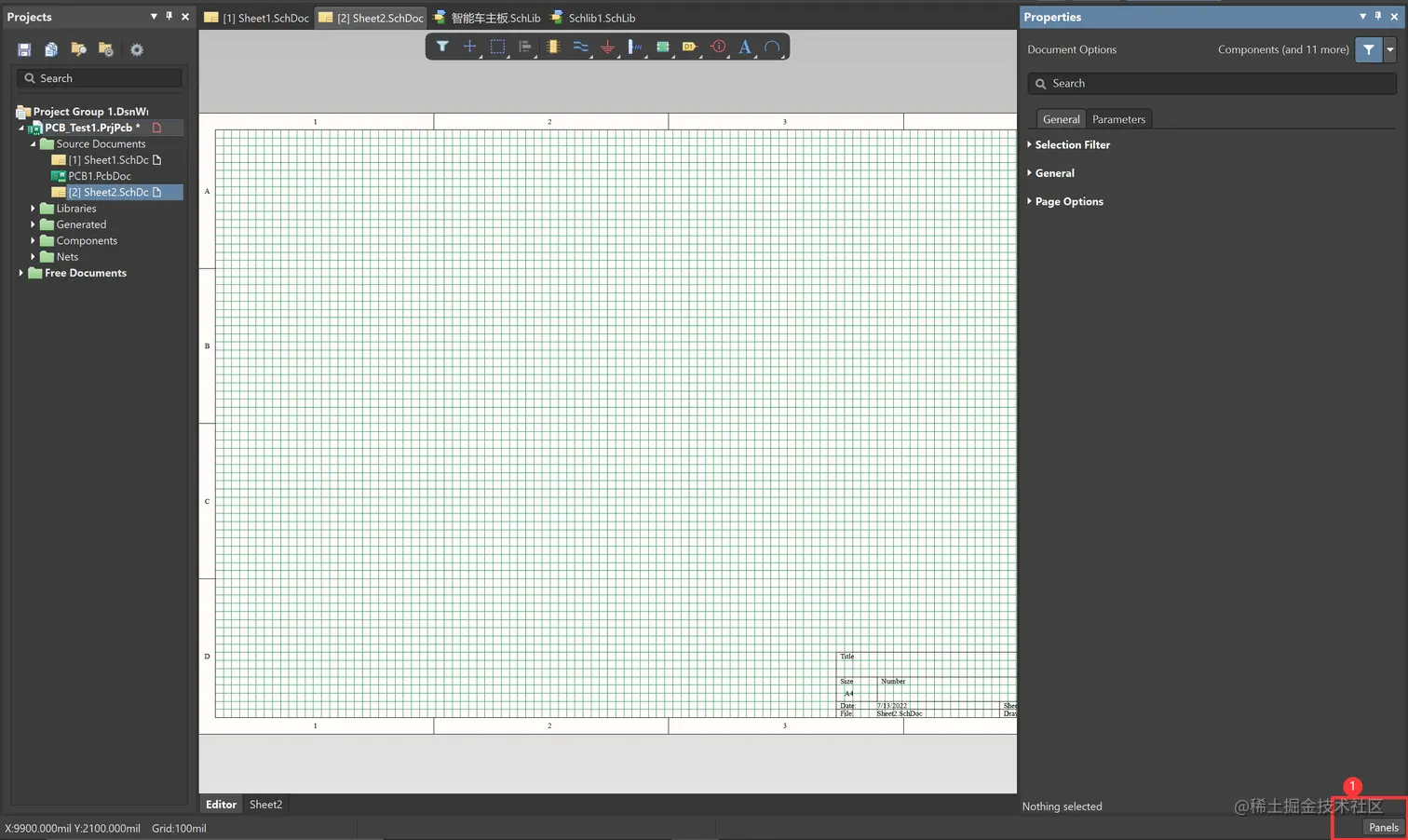Expand the Components folder
1408x840 pixels.
point(33,240)
